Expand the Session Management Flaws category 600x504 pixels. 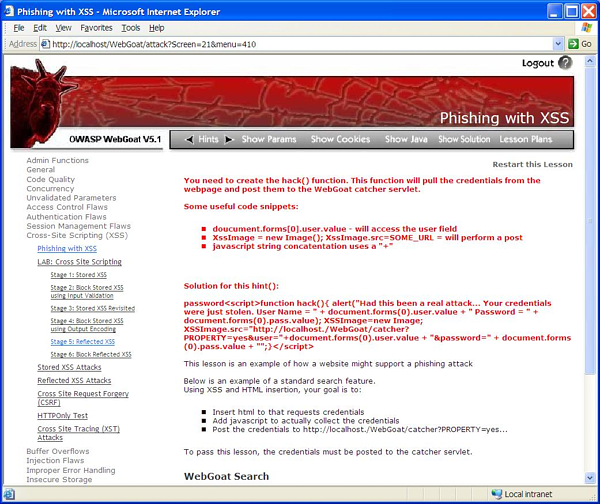78,226
